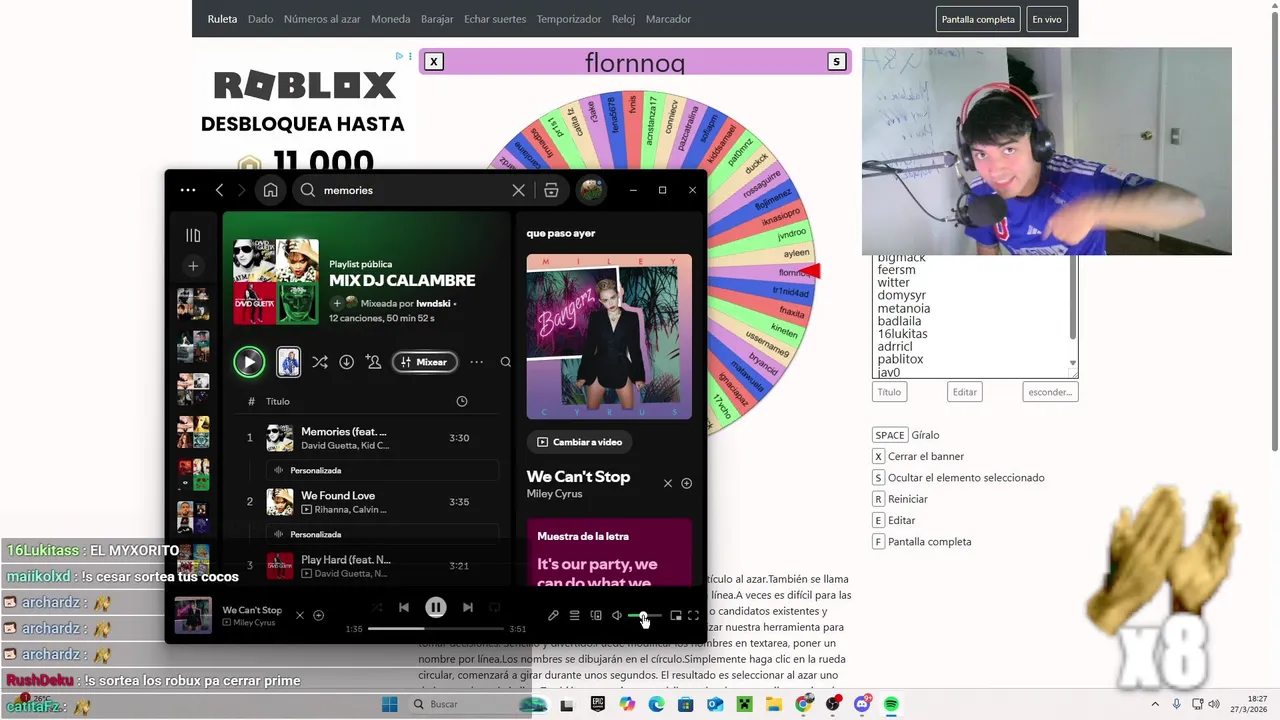Show hidden system tray icons
Image resolution: width=1280 pixels, height=720 pixels.
click(x=1155, y=705)
